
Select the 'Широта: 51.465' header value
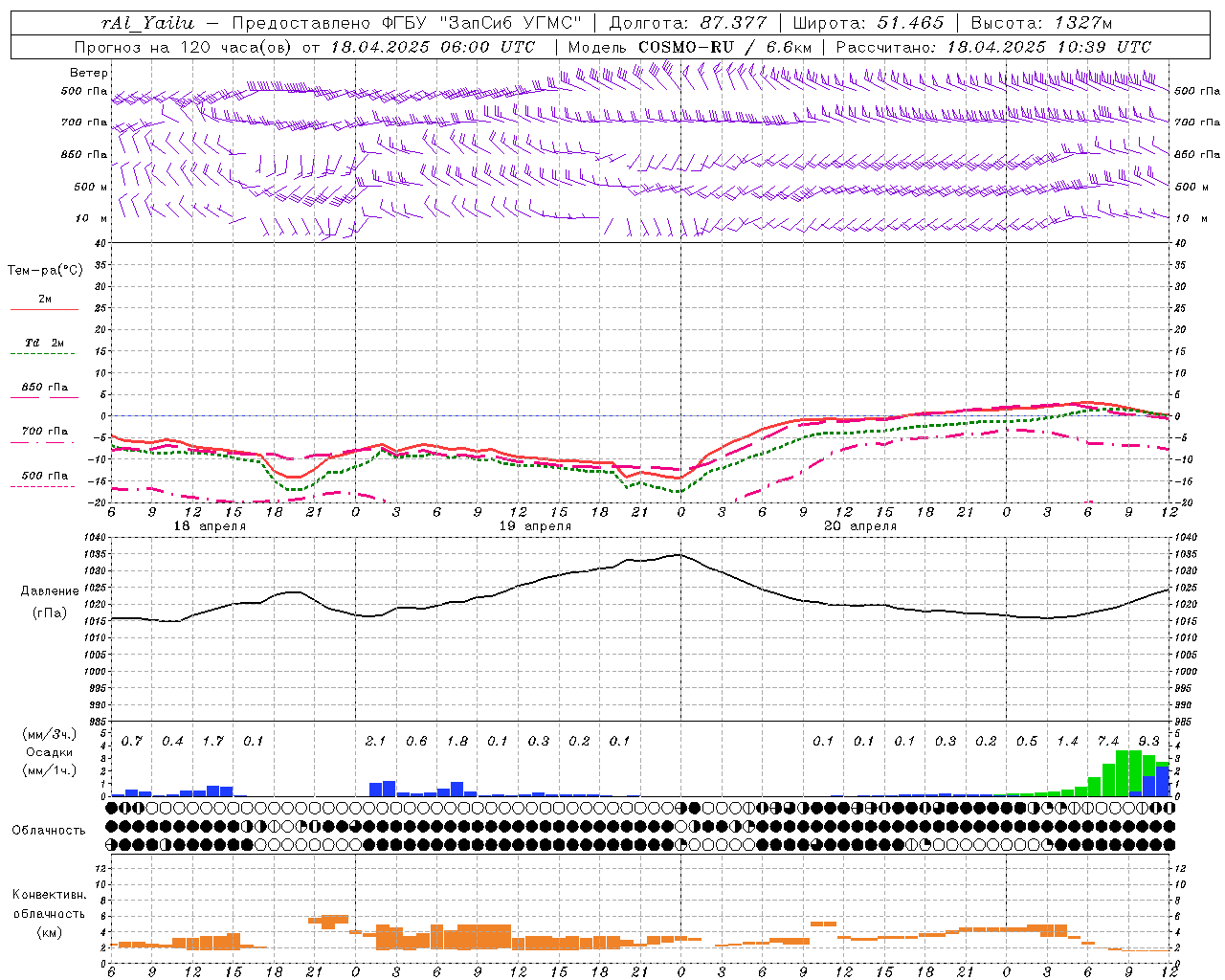868,23
